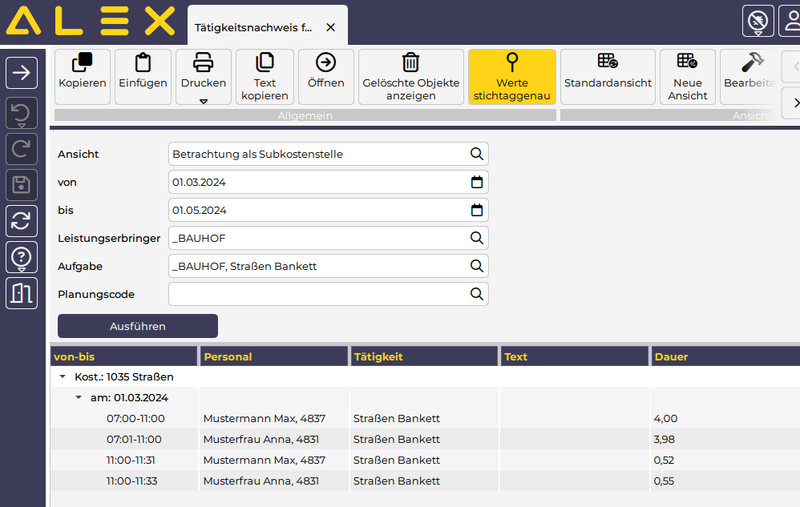Show deleted objects via the trash icon
800x507 pixels.
point(411,64)
